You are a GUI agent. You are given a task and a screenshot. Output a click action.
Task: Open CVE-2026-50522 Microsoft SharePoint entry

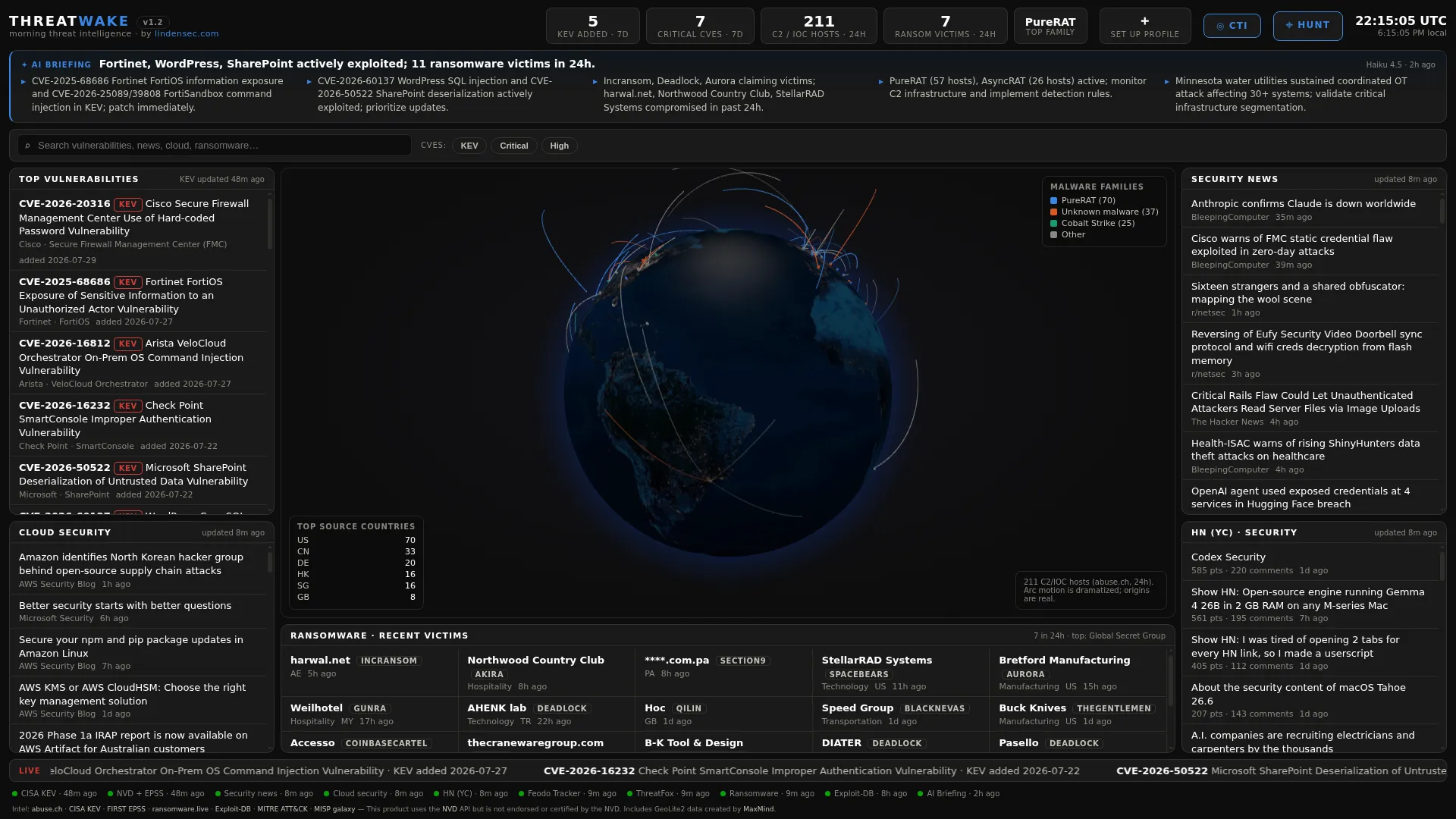point(139,481)
